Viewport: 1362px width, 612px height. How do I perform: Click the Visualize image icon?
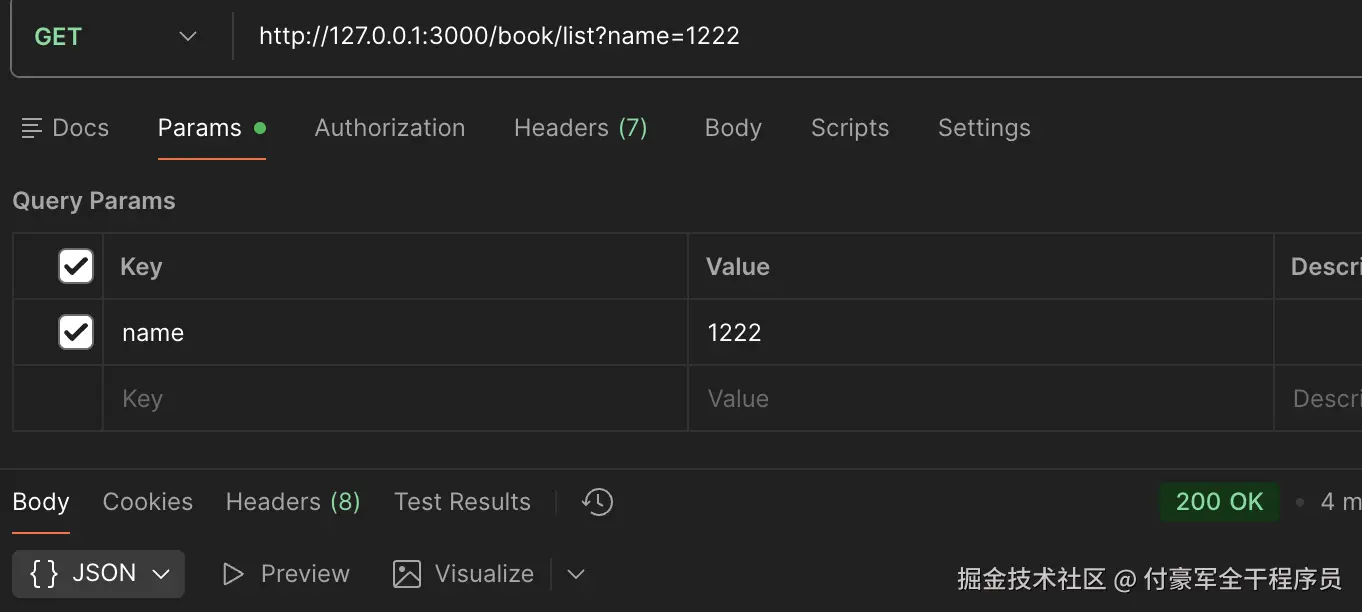pyautogui.click(x=407, y=574)
